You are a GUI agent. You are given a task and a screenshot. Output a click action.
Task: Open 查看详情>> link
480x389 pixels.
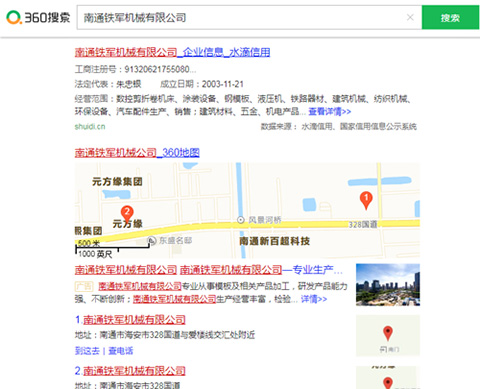click(330, 111)
